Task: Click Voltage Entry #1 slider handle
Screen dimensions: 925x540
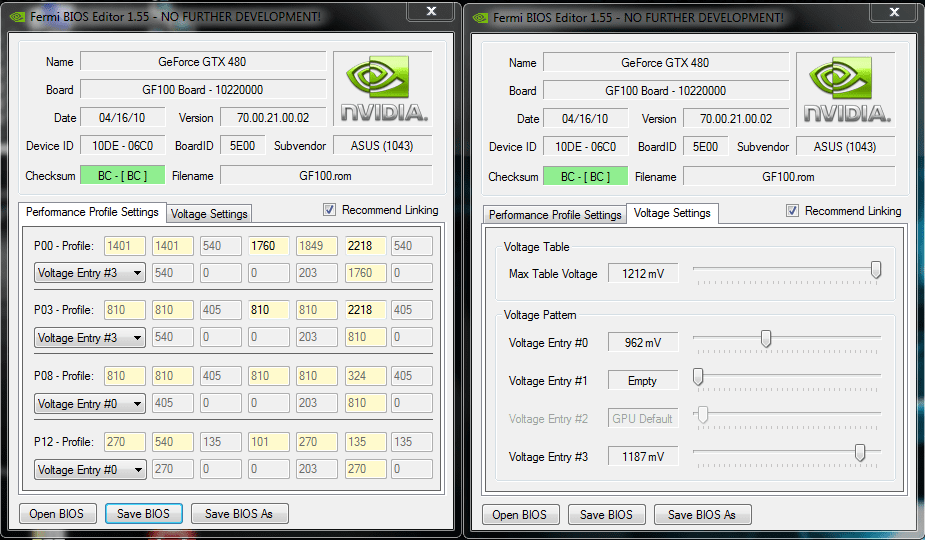Action: tap(698, 377)
